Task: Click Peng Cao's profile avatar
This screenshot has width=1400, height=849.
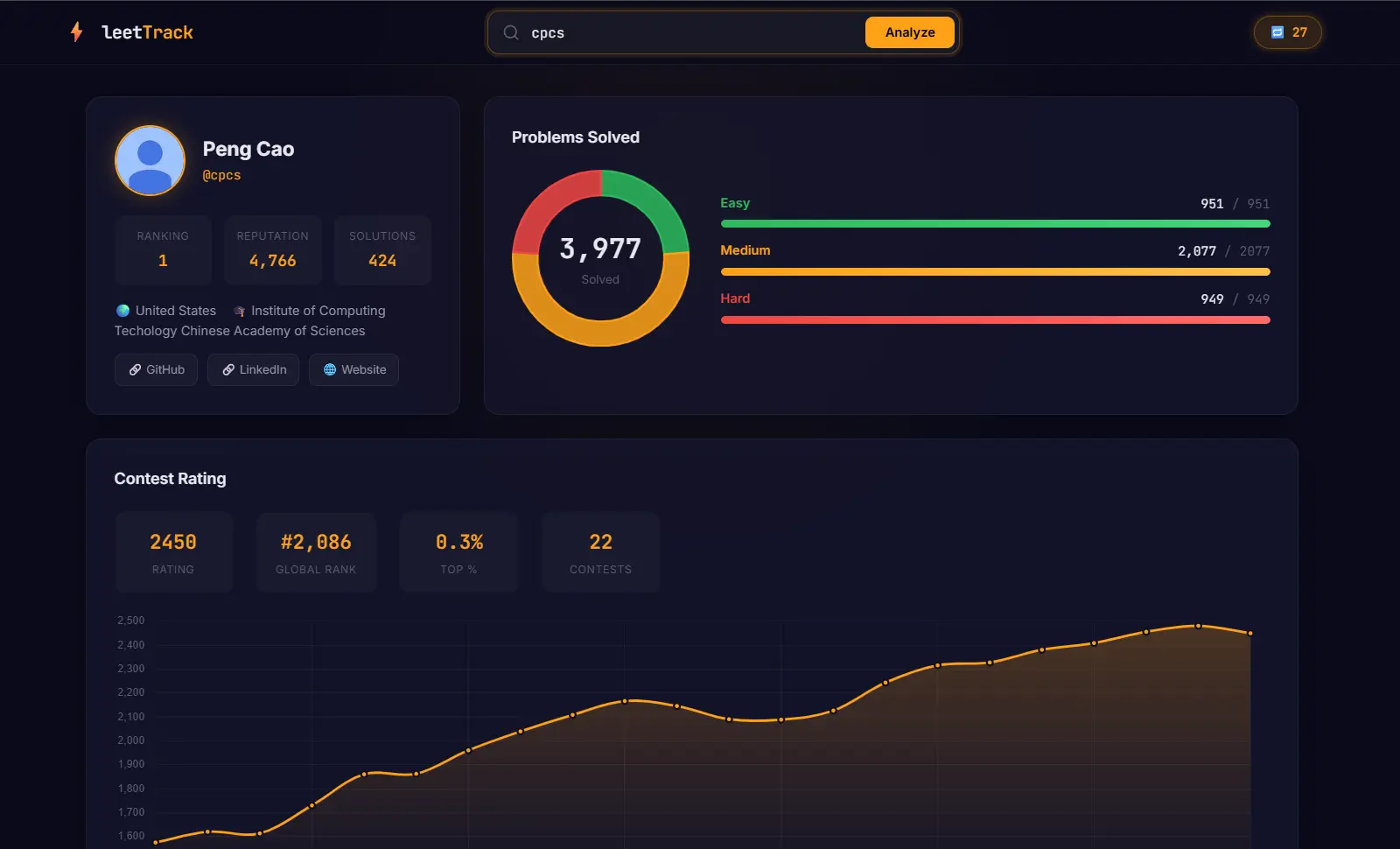Action: coord(150,160)
